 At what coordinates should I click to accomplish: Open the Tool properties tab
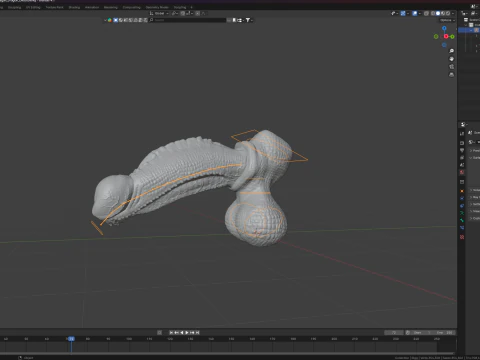462,134
